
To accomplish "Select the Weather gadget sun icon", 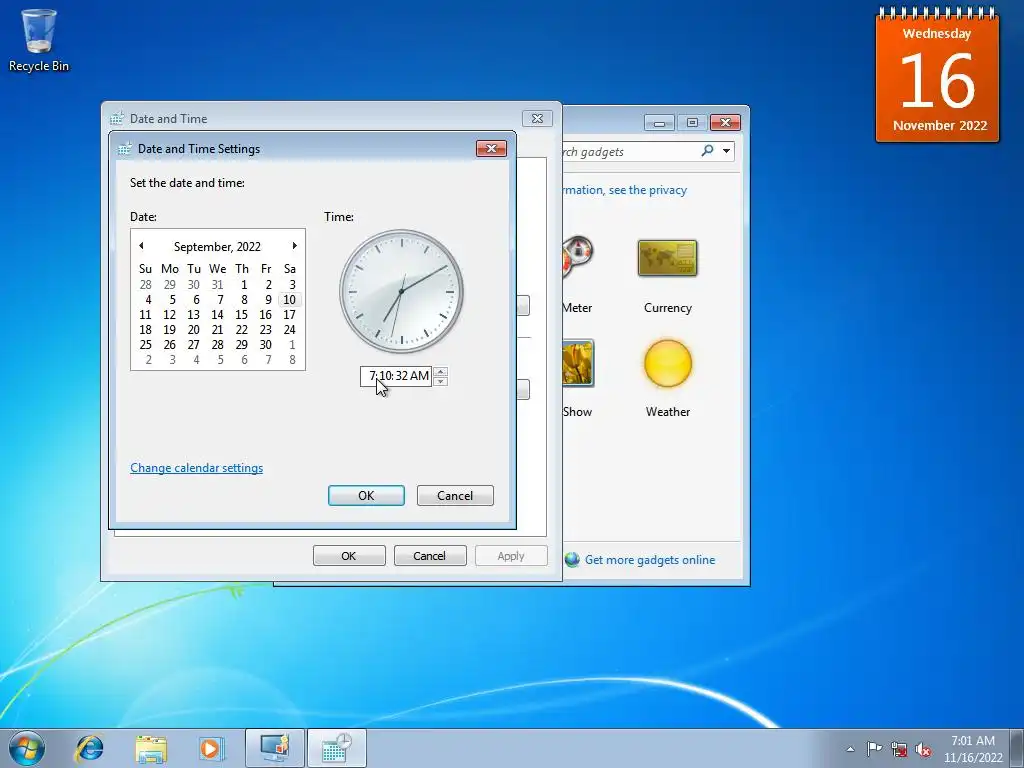I will coord(667,364).
